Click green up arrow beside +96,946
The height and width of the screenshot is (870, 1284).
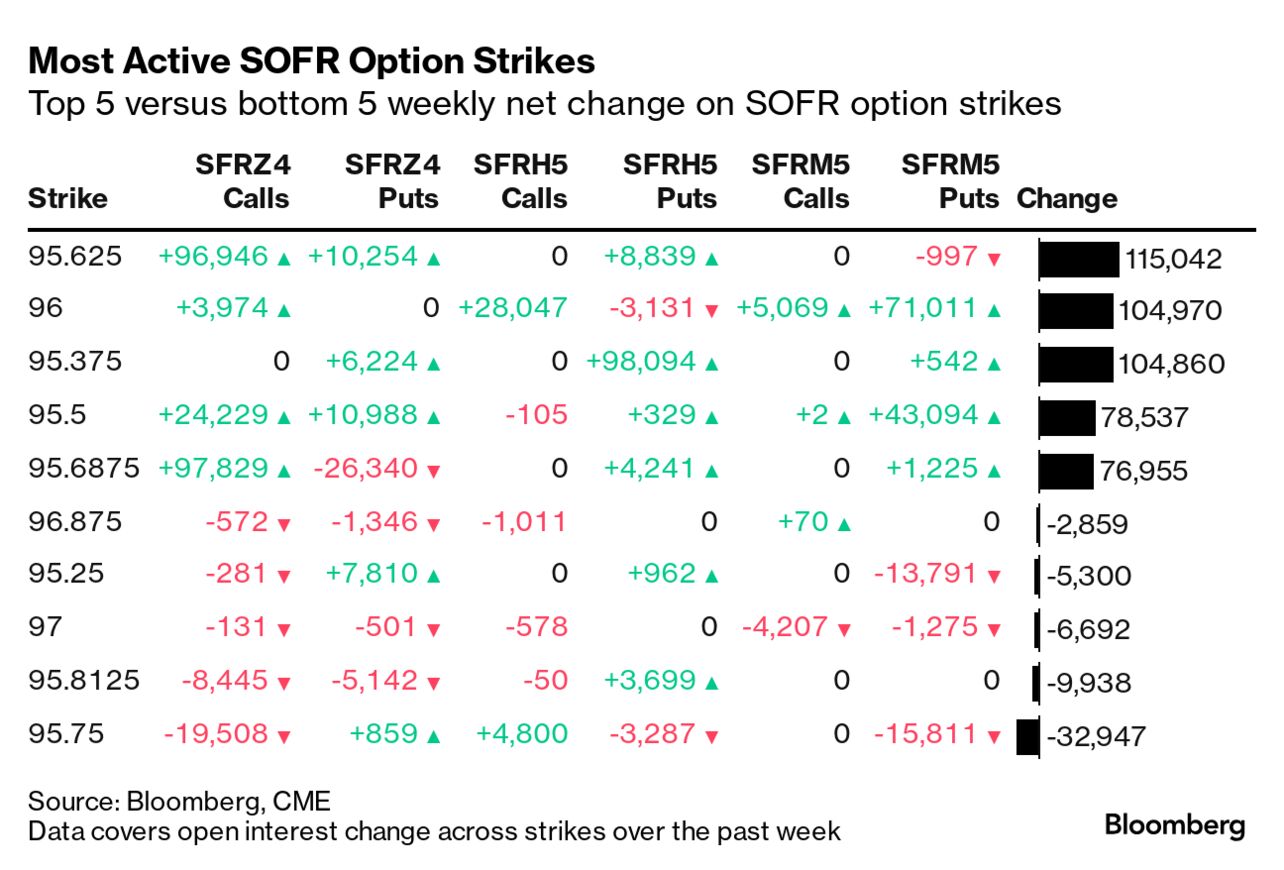pos(284,259)
